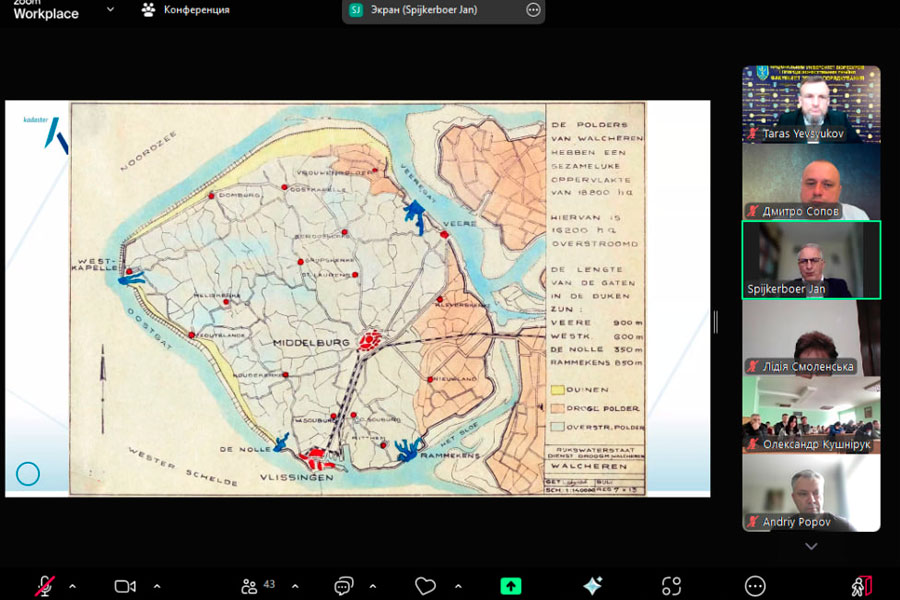The image size is (900, 600).
Task: Click muted mic icon on Олександр Кушнірук tile
Action: click(752, 444)
